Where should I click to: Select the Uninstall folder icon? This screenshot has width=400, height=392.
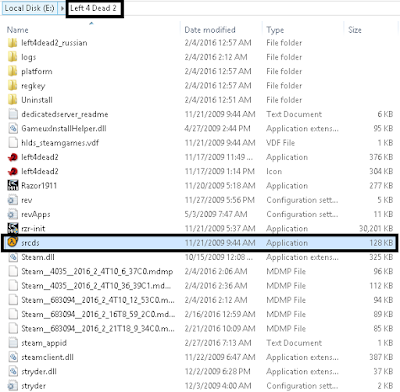(13, 100)
